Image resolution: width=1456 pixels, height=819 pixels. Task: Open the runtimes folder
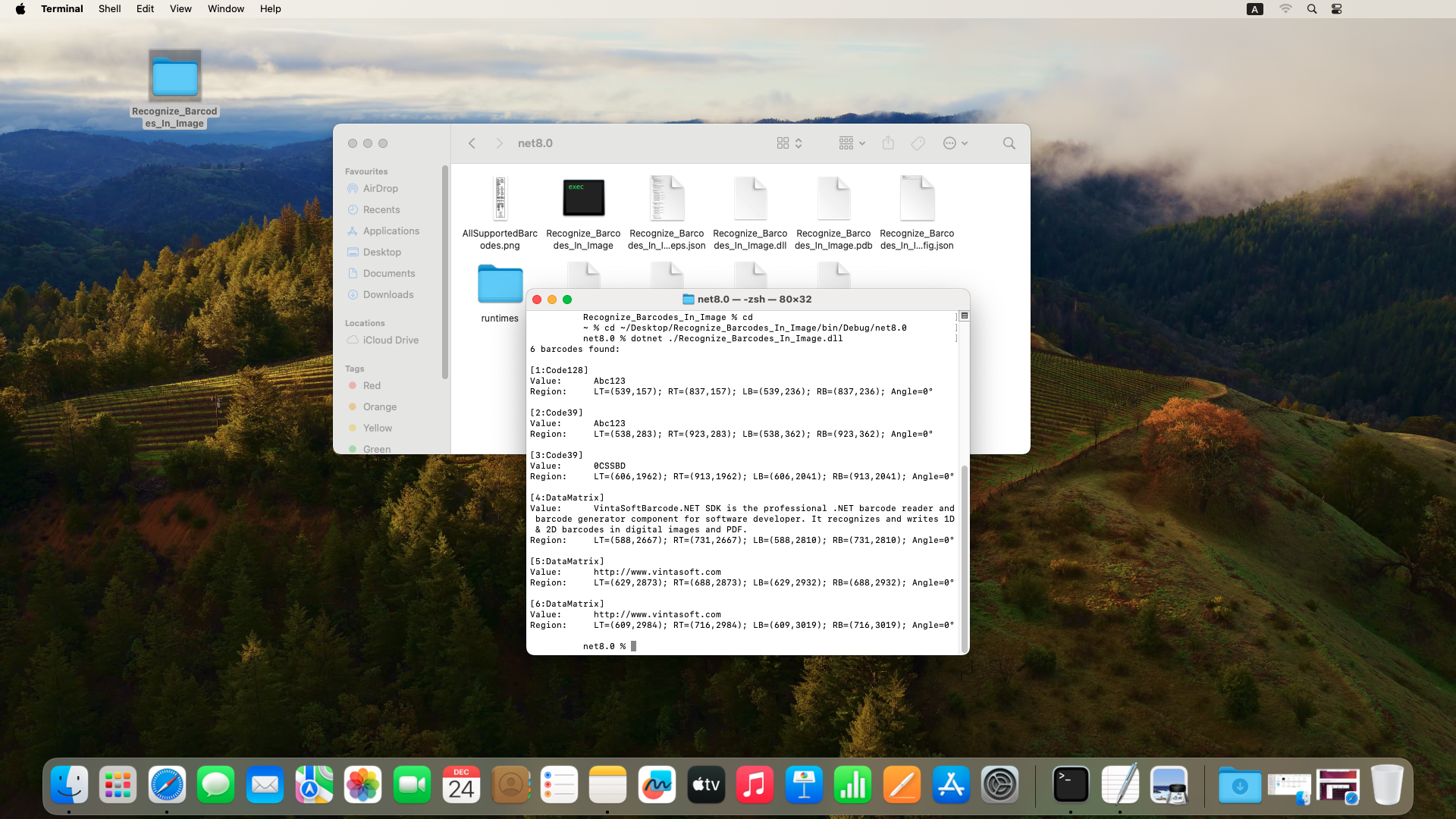tap(500, 285)
